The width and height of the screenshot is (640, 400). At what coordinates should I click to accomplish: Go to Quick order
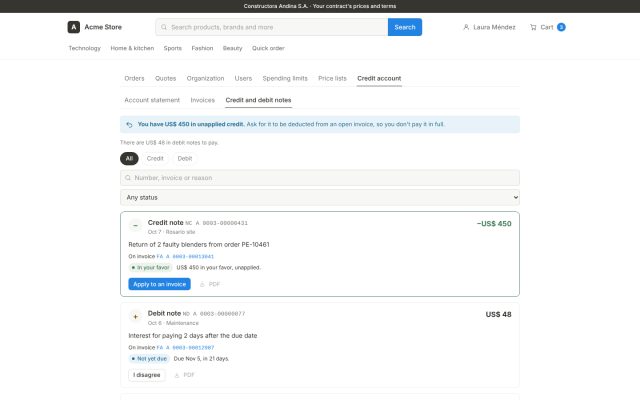click(268, 48)
